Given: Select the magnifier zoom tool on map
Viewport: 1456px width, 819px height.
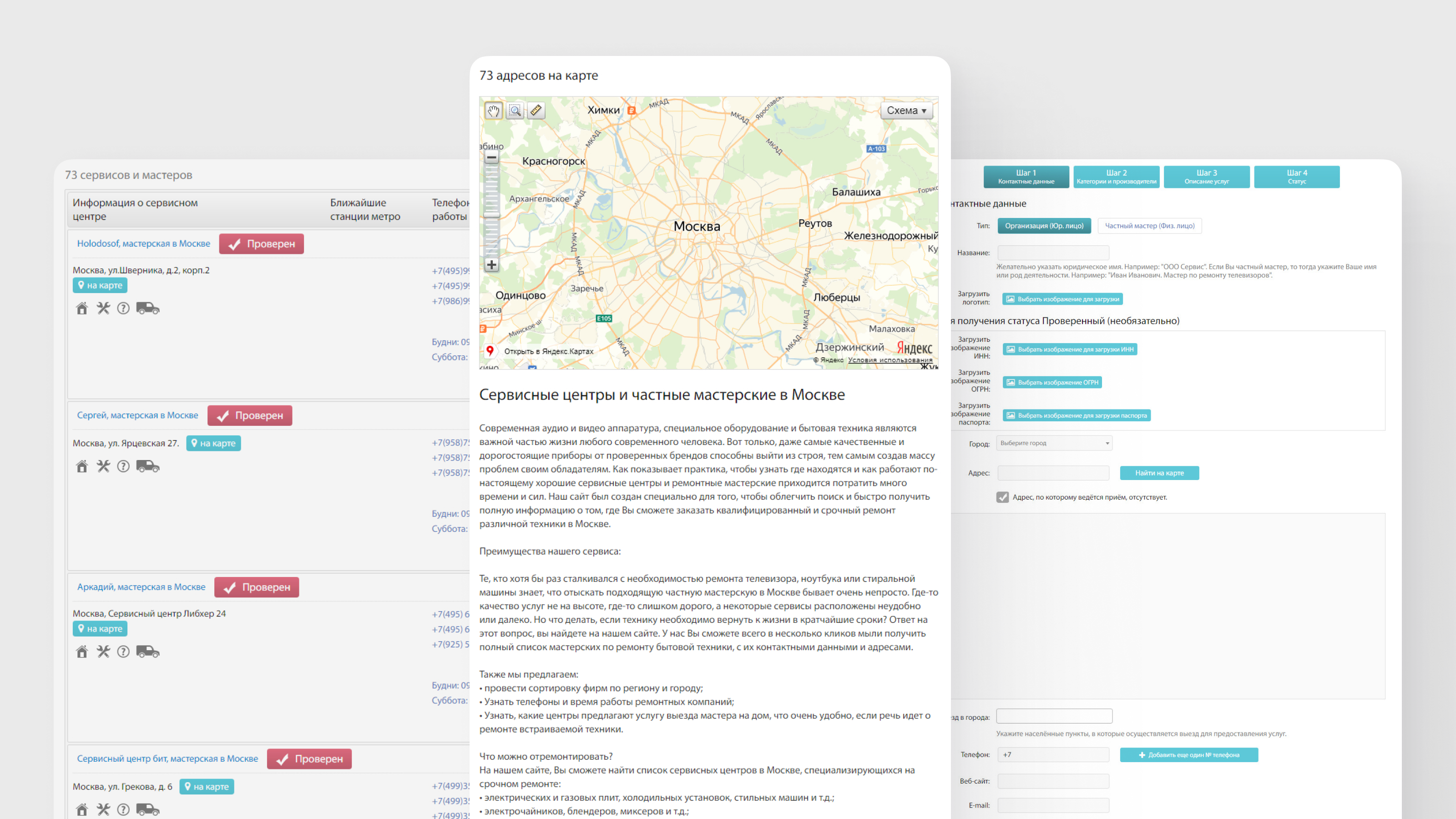Looking at the screenshot, I should (x=514, y=110).
